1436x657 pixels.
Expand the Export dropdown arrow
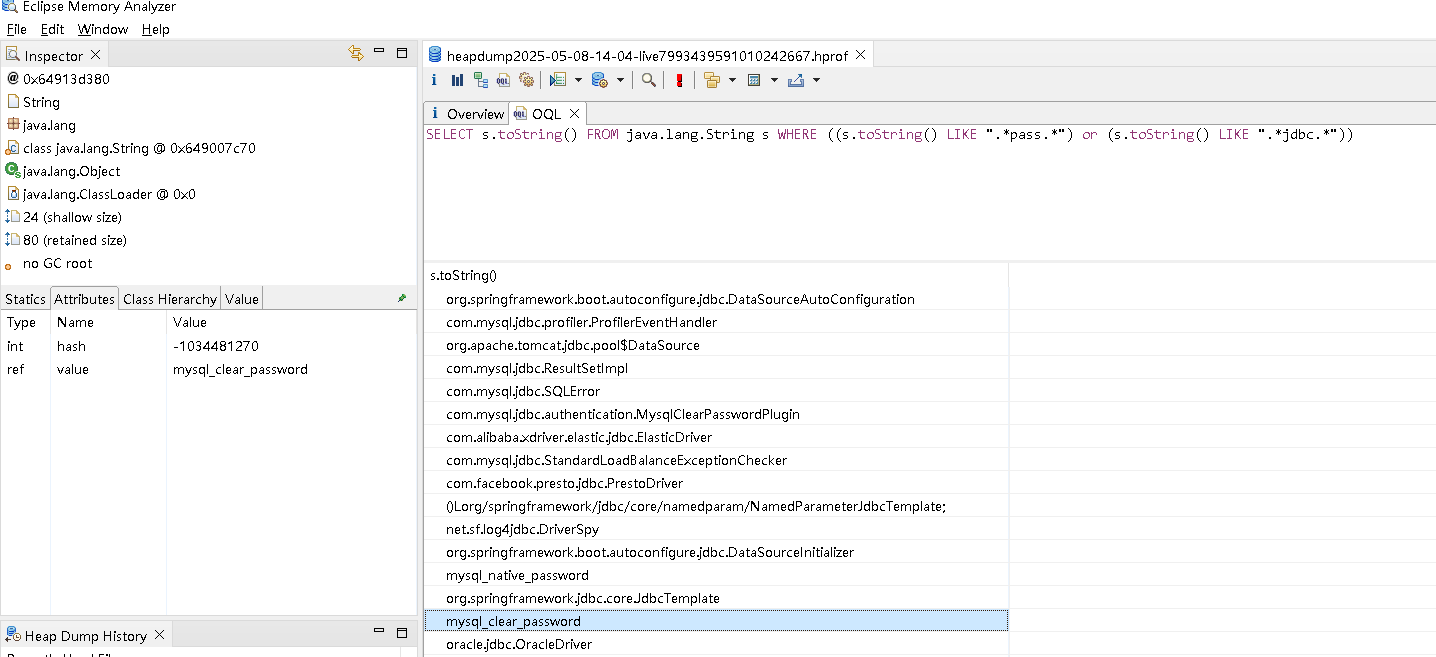[x=816, y=80]
